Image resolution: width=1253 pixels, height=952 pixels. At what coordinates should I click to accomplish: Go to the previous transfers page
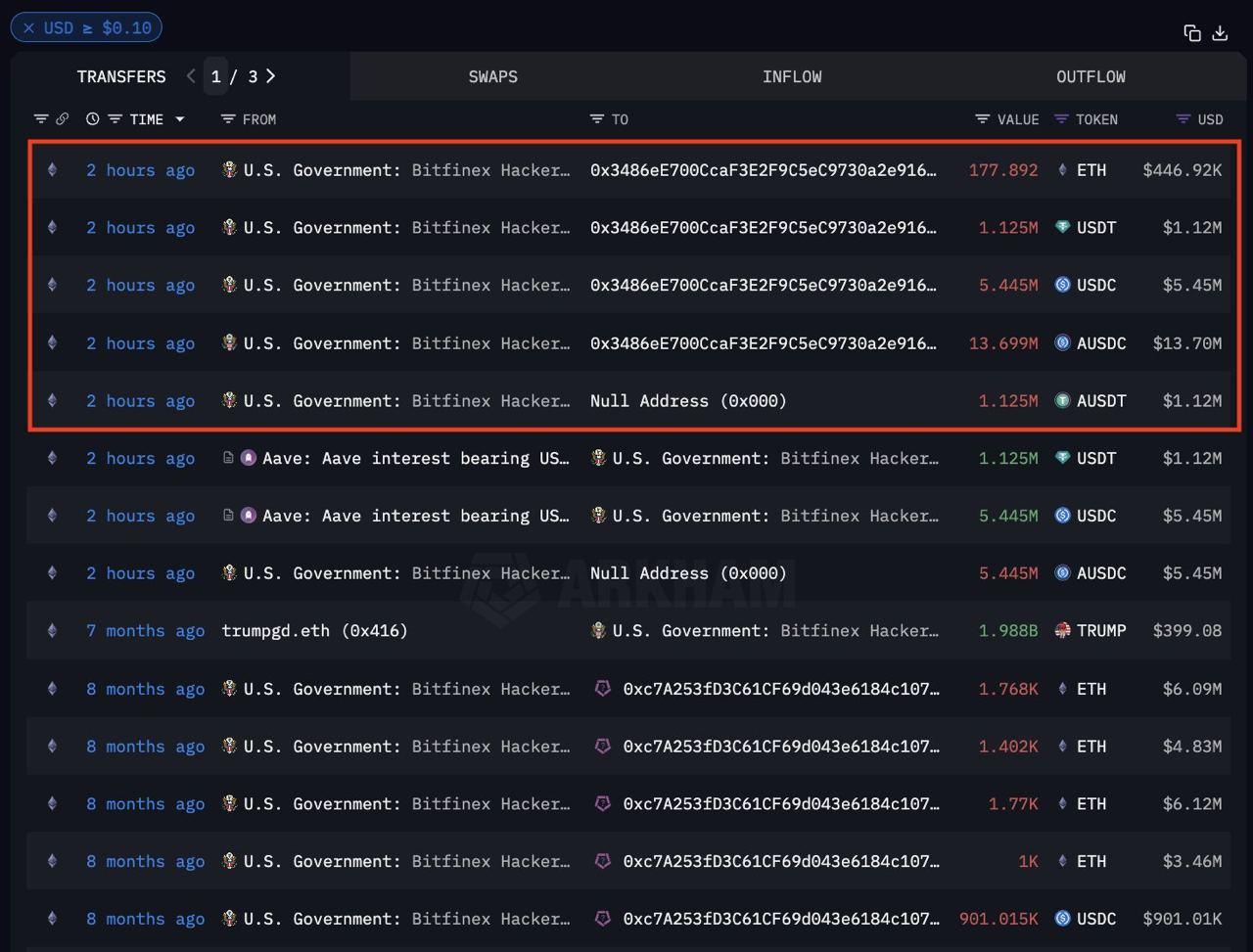pyautogui.click(x=191, y=76)
